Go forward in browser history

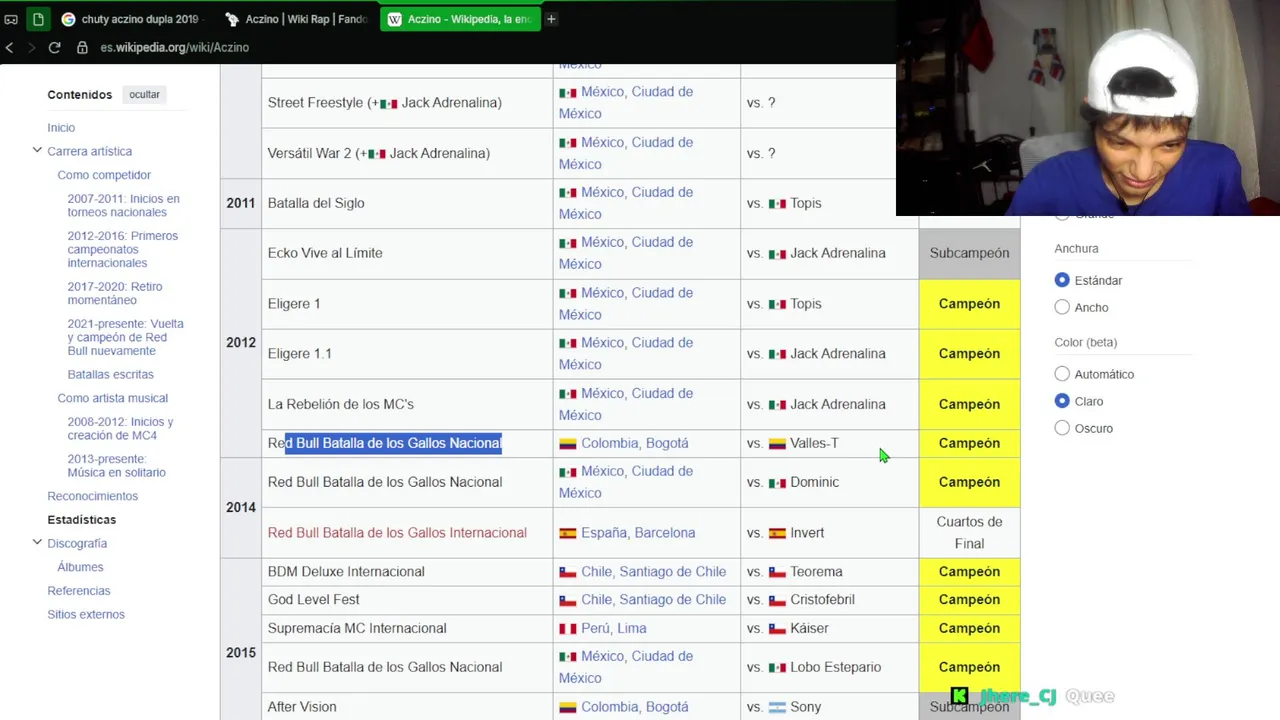(32, 47)
